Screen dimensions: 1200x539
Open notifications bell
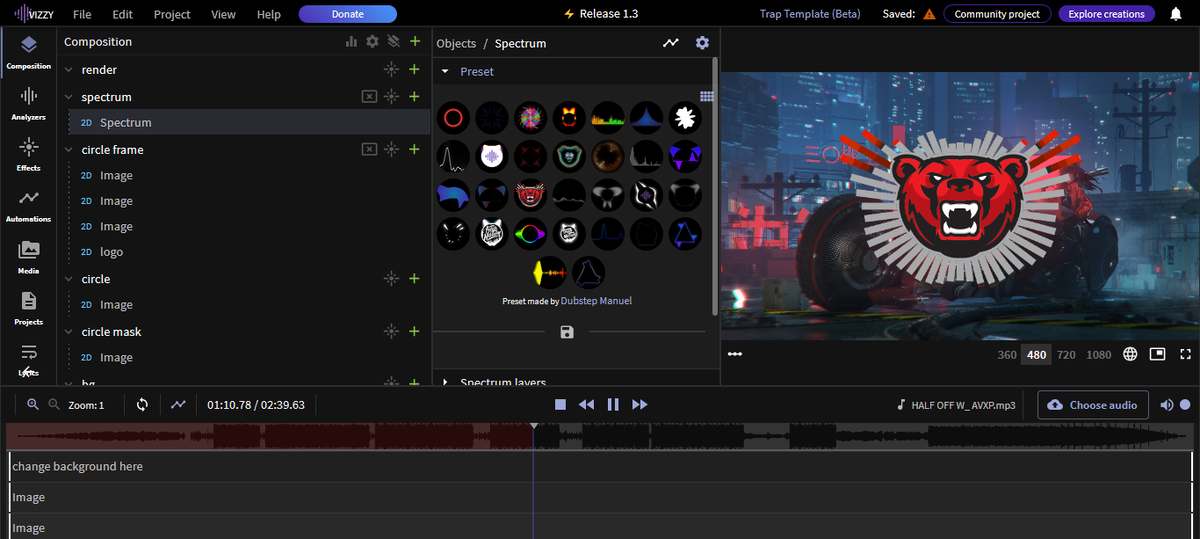click(1176, 14)
